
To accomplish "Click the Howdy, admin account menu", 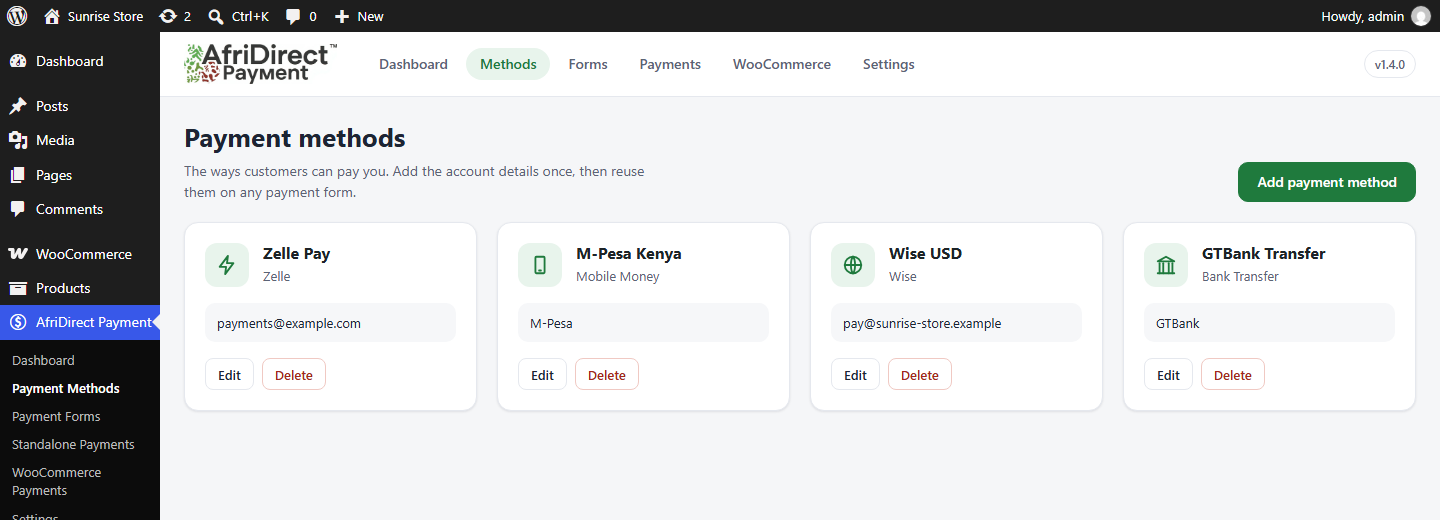I will click(1375, 16).
